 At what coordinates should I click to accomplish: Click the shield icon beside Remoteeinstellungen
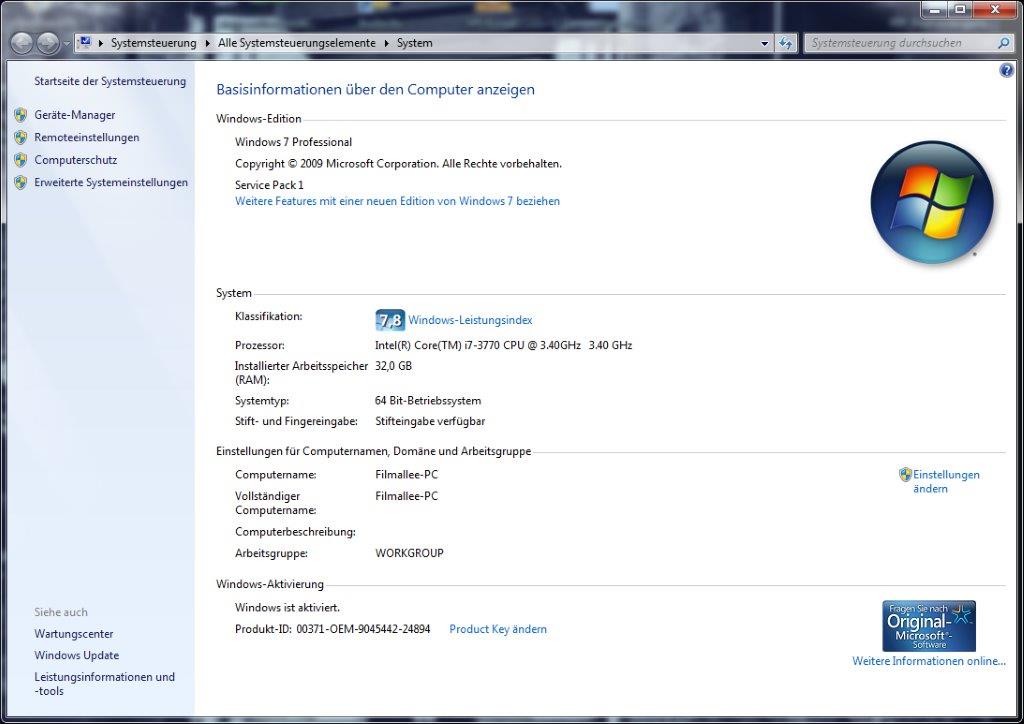pyautogui.click(x=21, y=138)
